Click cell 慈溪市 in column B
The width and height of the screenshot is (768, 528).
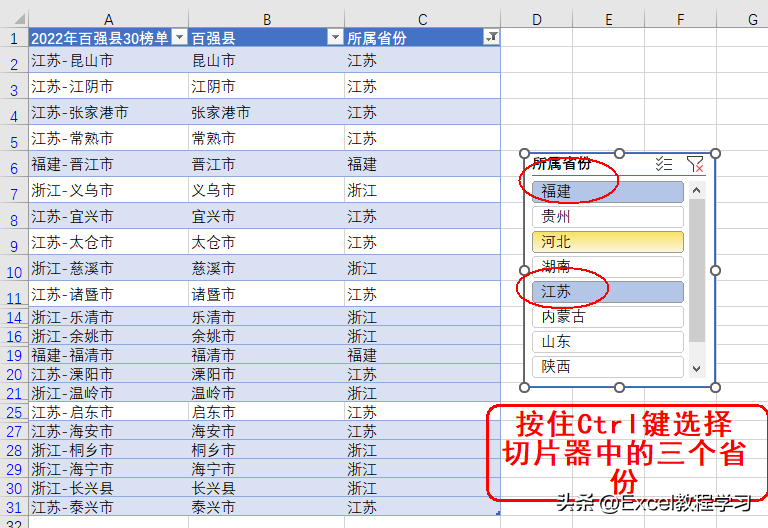(x=266, y=268)
